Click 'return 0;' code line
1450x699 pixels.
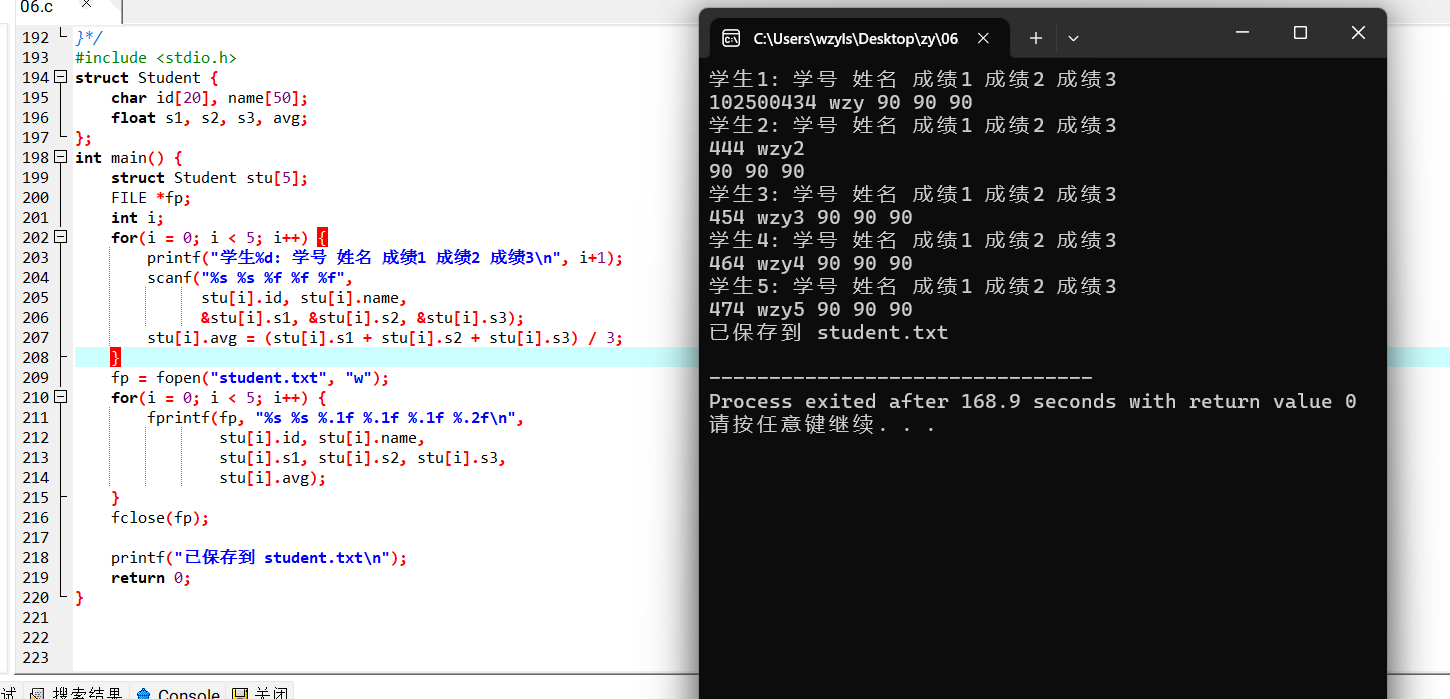(x=151, y=577)
